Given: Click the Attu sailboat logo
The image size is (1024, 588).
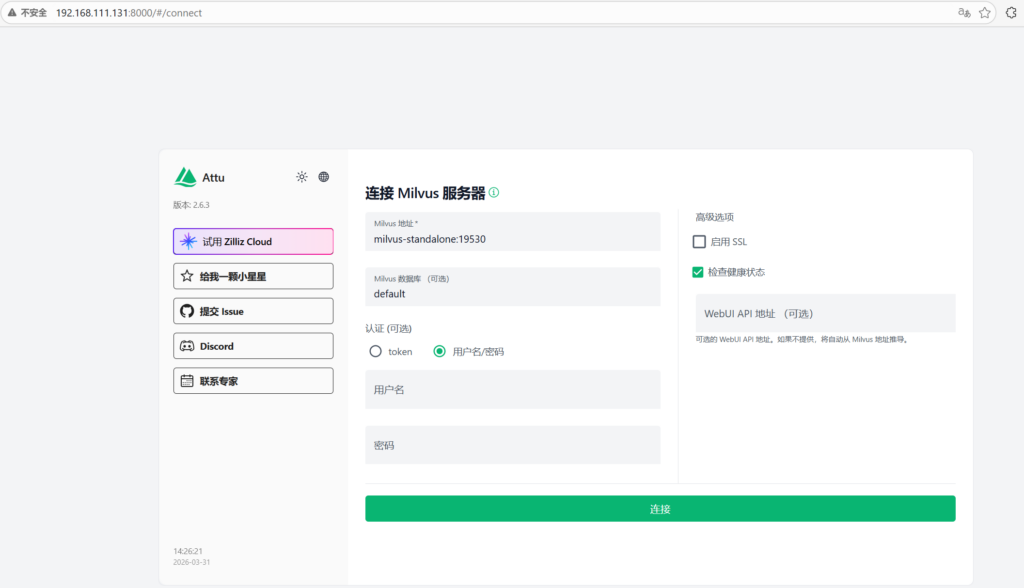Looking at the screenshot, I should (x=185, y=177).
